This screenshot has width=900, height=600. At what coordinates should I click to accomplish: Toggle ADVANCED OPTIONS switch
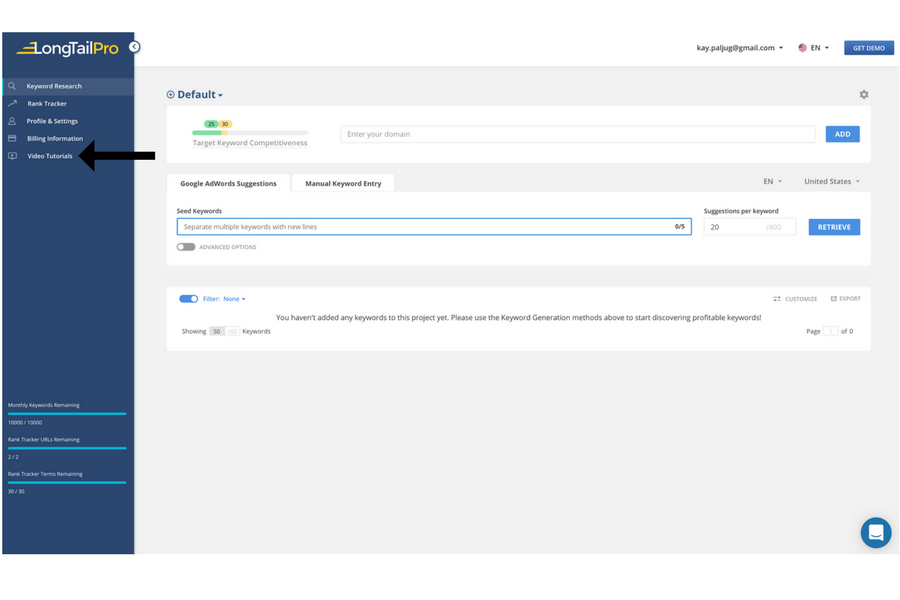pos(186,247)
